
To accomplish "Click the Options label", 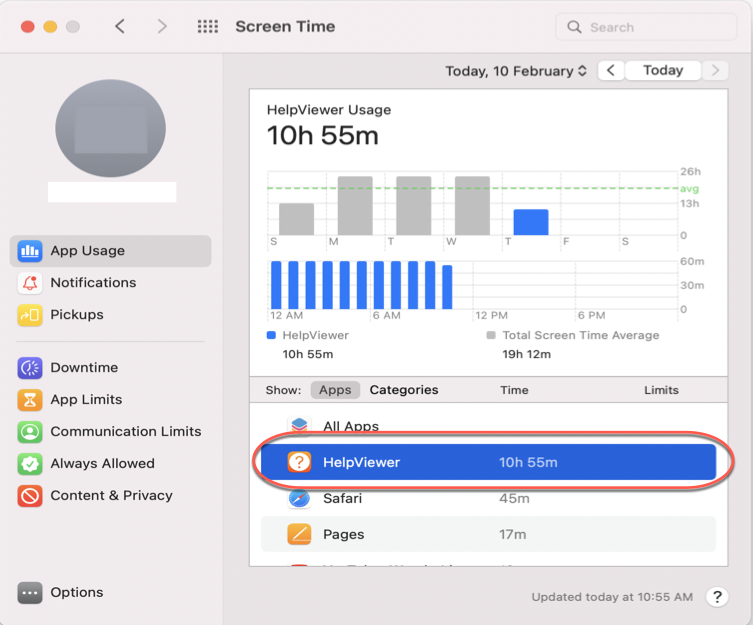I will 77,593.
